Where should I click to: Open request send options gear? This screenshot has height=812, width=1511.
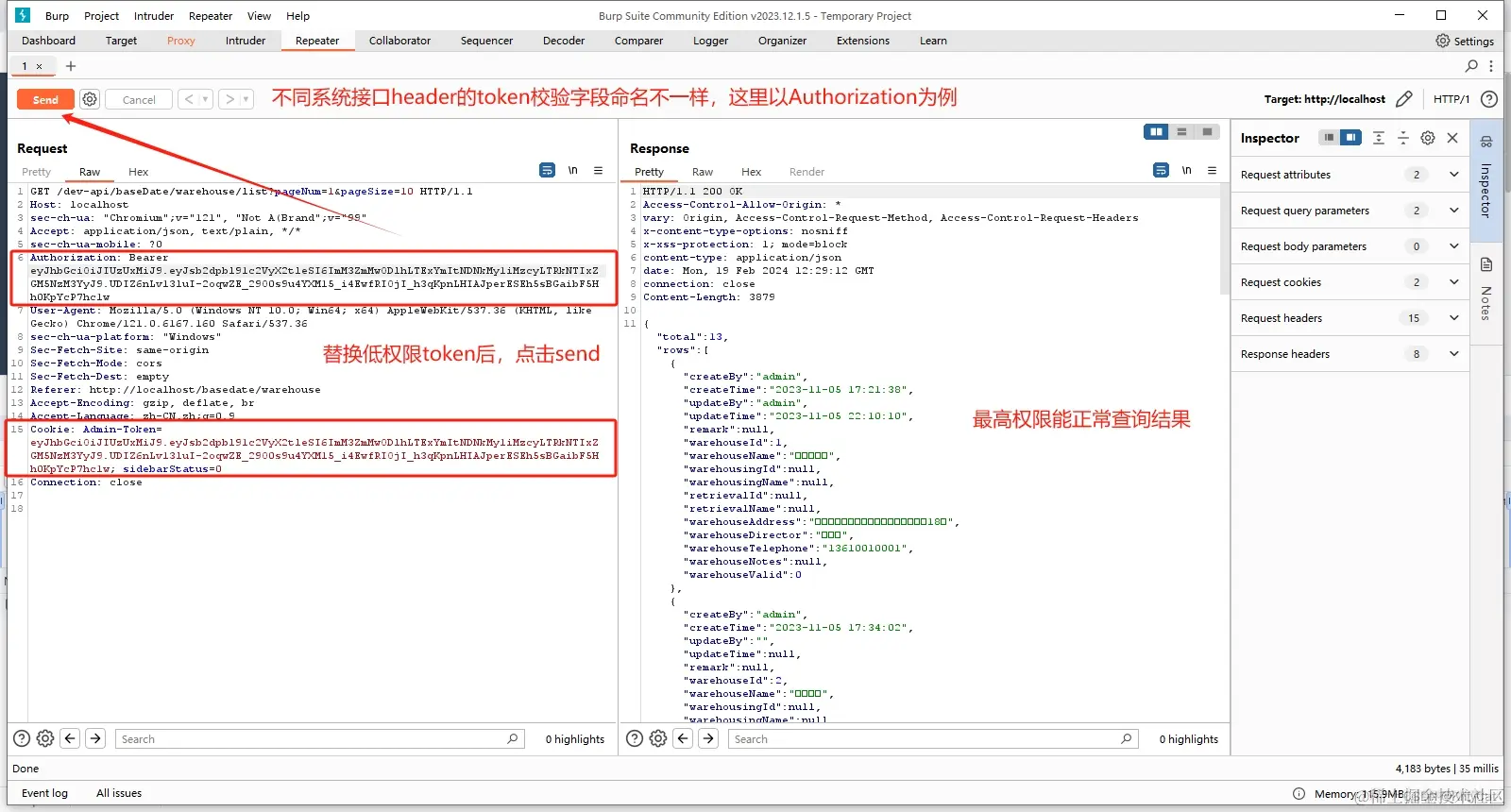pyautogui.click(x=90, y=99)
